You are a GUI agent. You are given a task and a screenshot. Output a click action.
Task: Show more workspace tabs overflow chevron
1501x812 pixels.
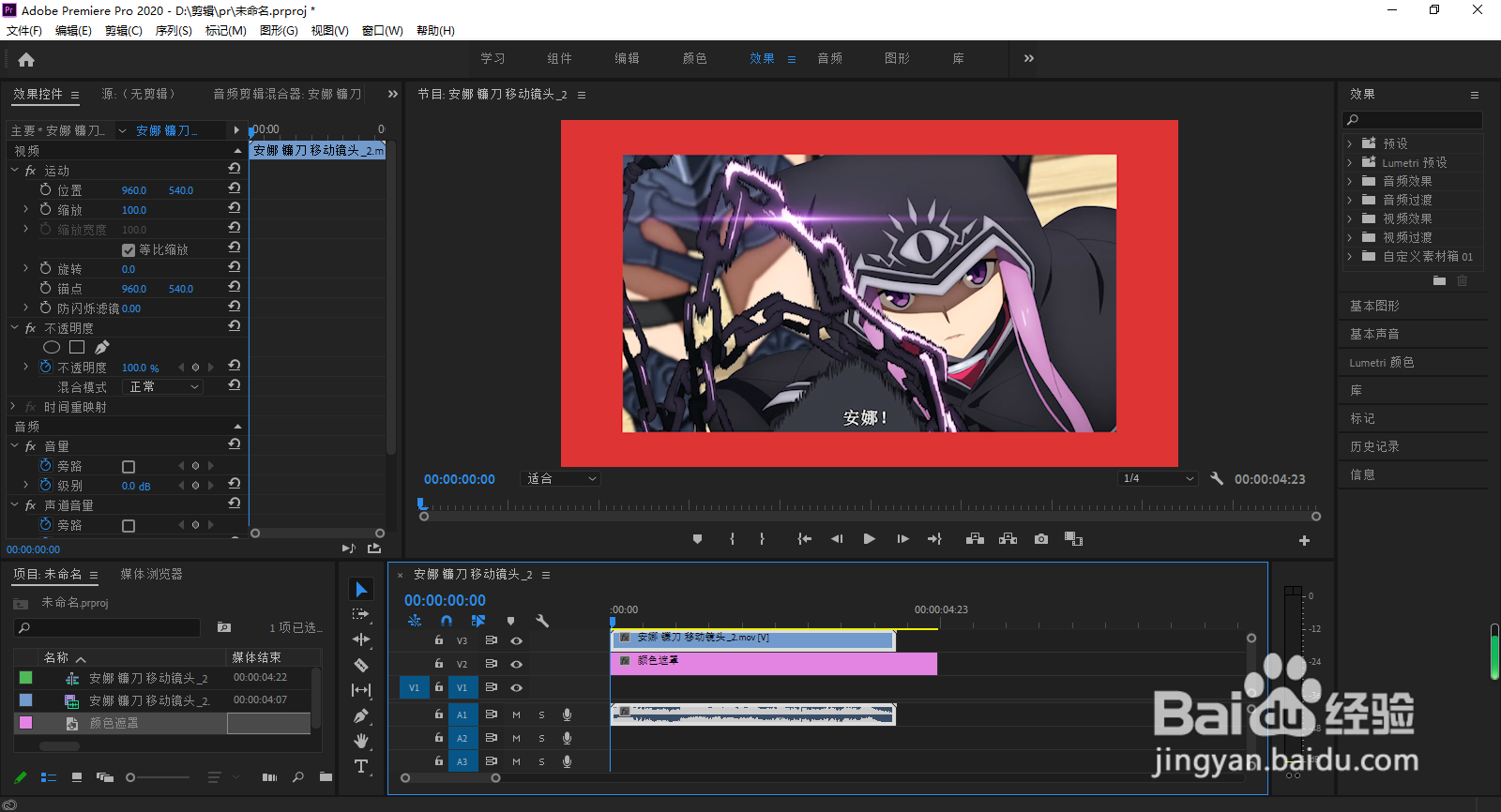click(1029, 58)
